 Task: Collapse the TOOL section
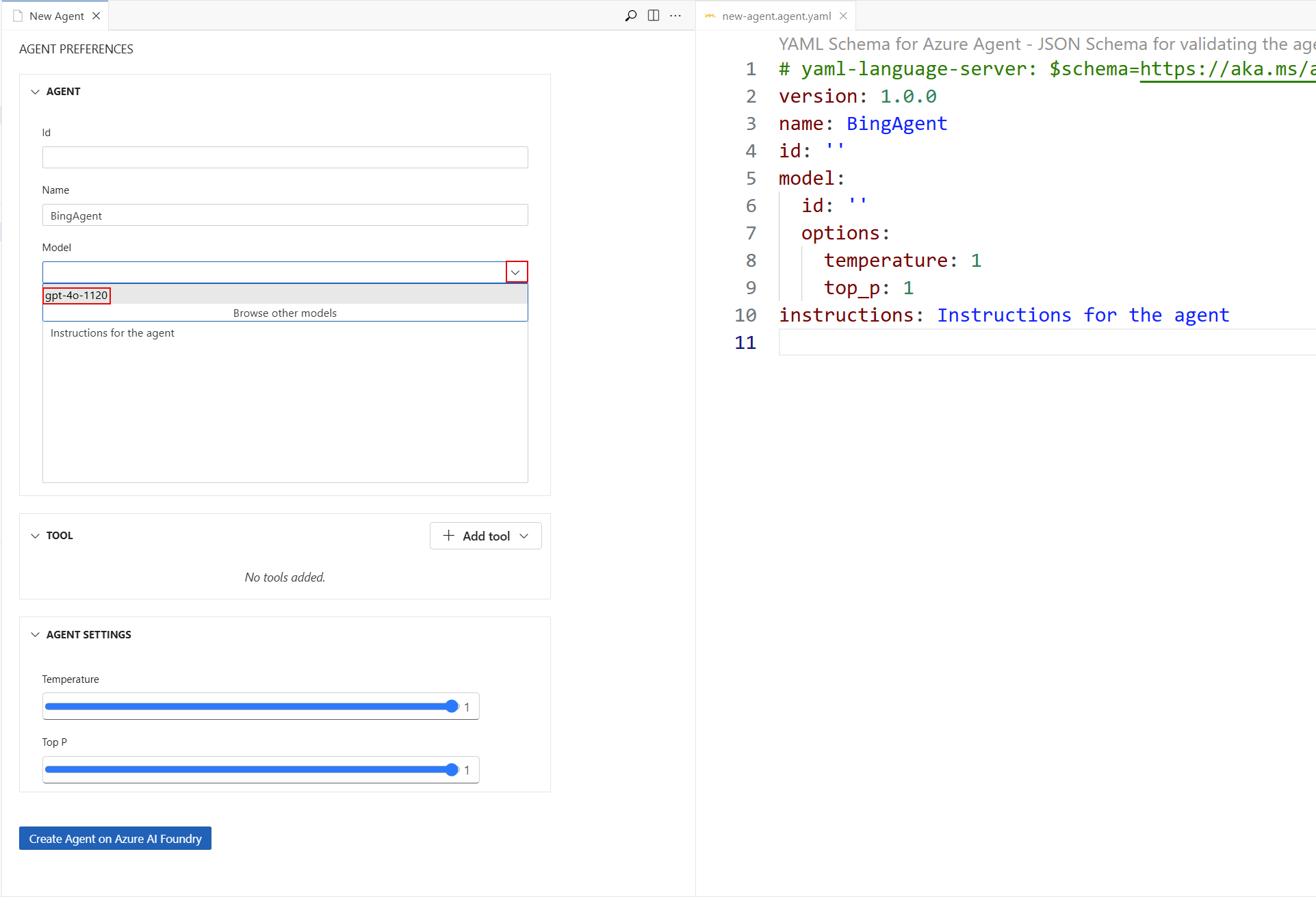(x=35, y=536)
